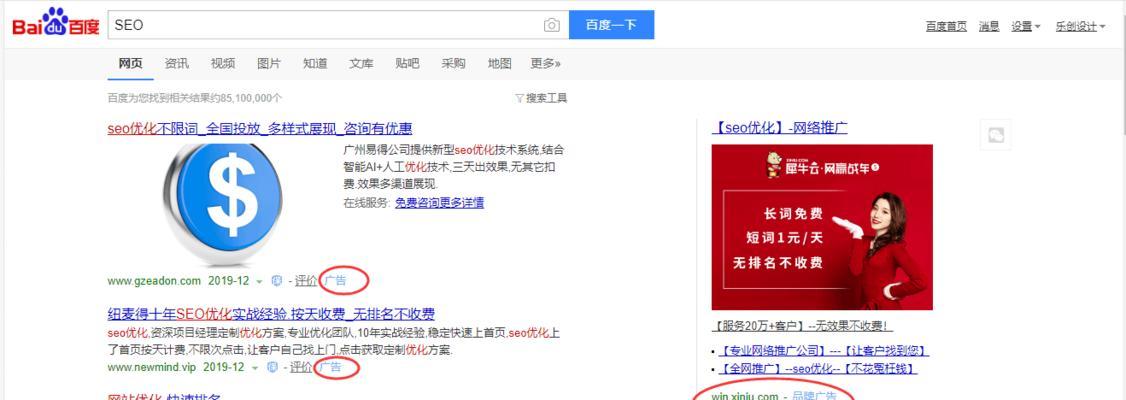The width and height of the screenshot is (1126, 400).
Task: Switch to the 知道 tab
Action: coord(315,63)
